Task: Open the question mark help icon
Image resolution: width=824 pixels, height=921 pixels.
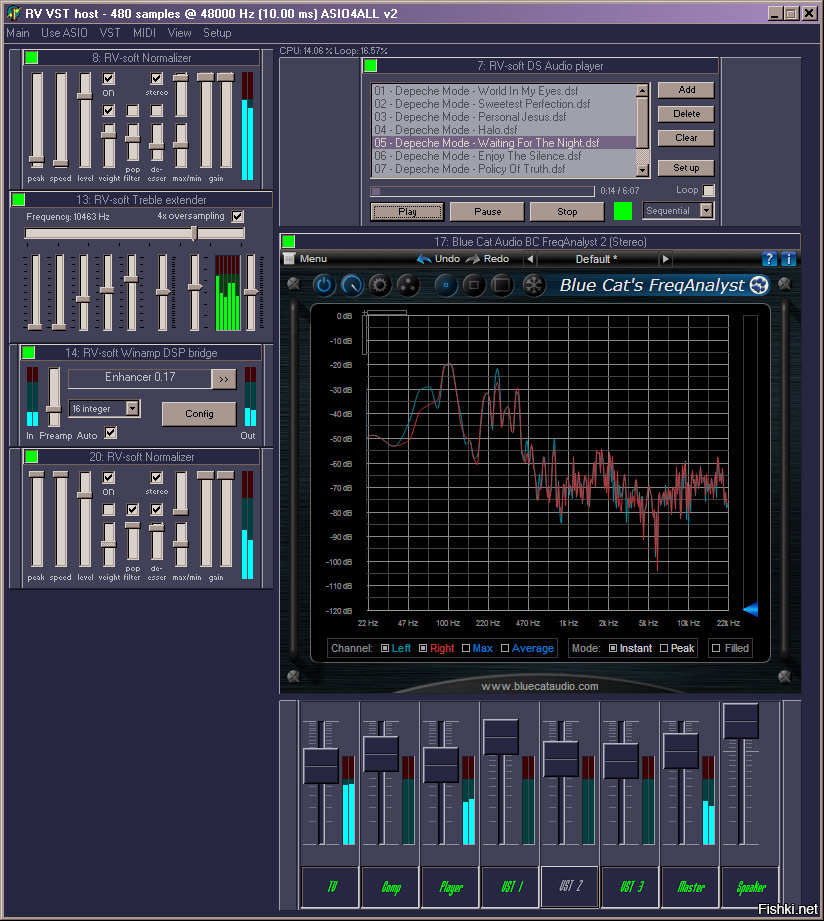Action: click(x=769, y=259)
